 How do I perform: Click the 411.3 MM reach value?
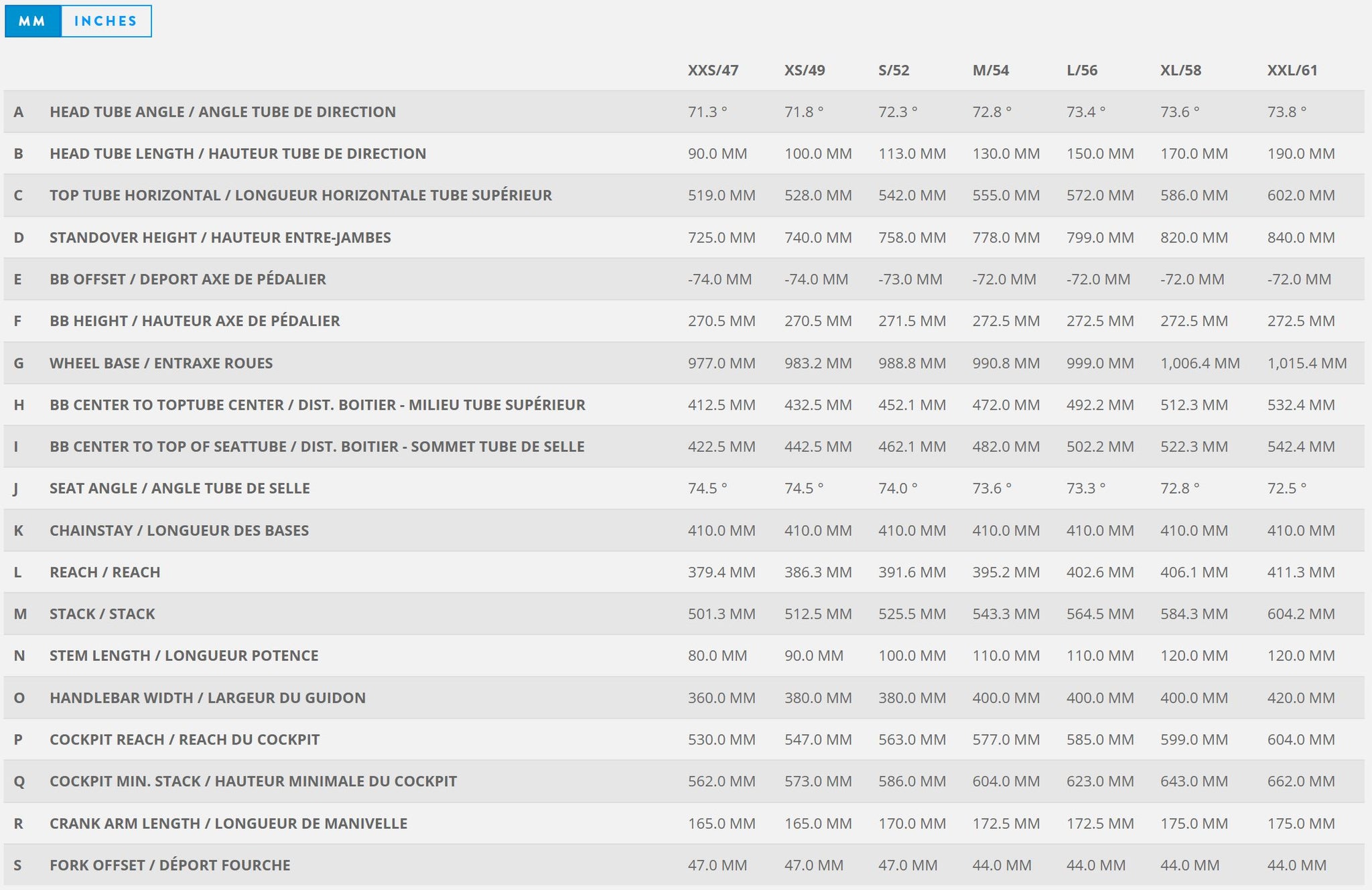point(1301,572)
